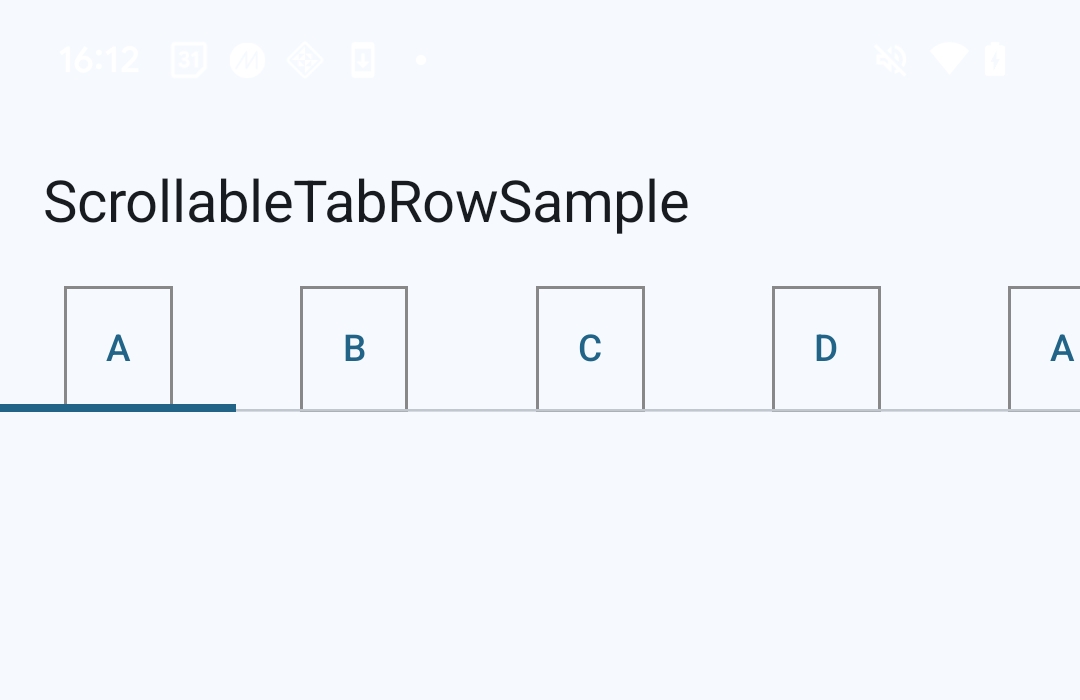Tap the diamond-shaped notification icon

[x=305, y=60]
